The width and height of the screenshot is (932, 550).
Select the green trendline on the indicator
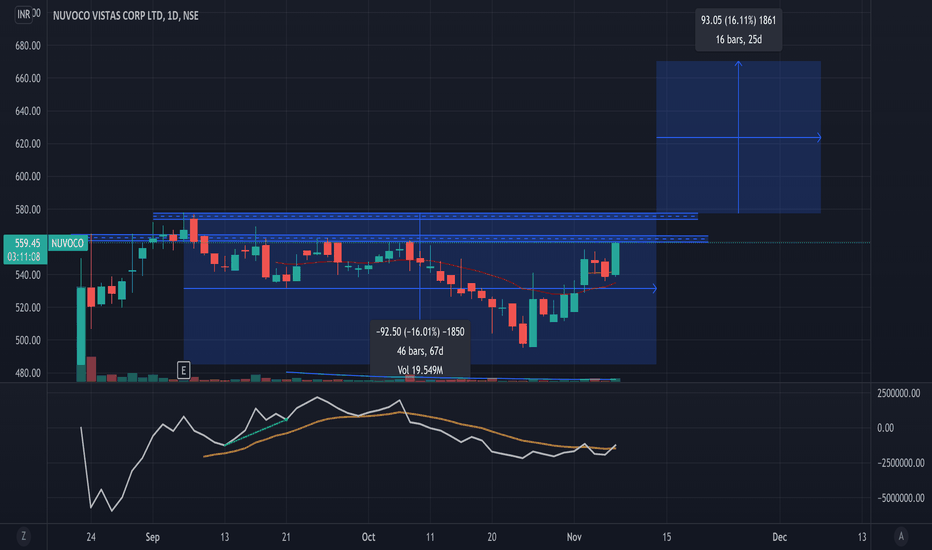[256, 433]
